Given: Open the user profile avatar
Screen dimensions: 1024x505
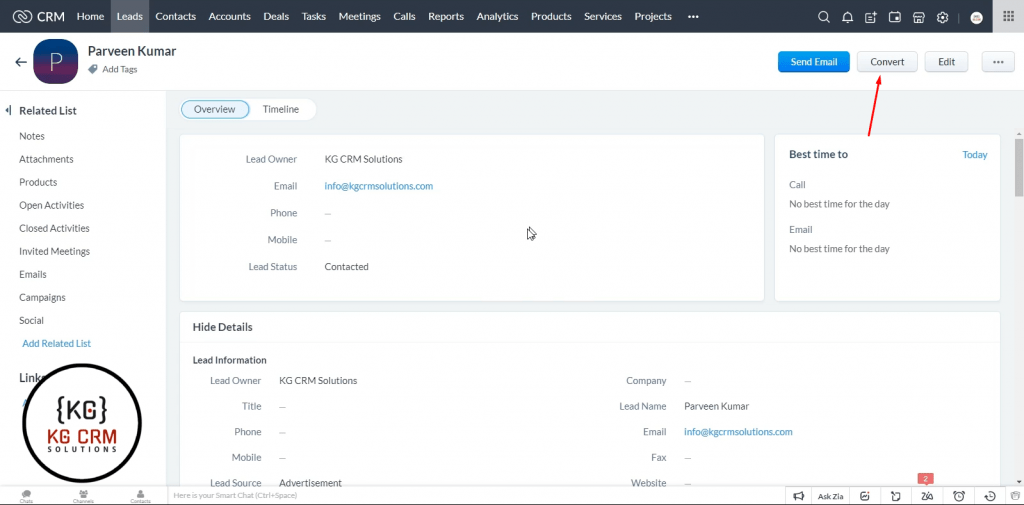Looking at the screenshot, I should point(977,18).
